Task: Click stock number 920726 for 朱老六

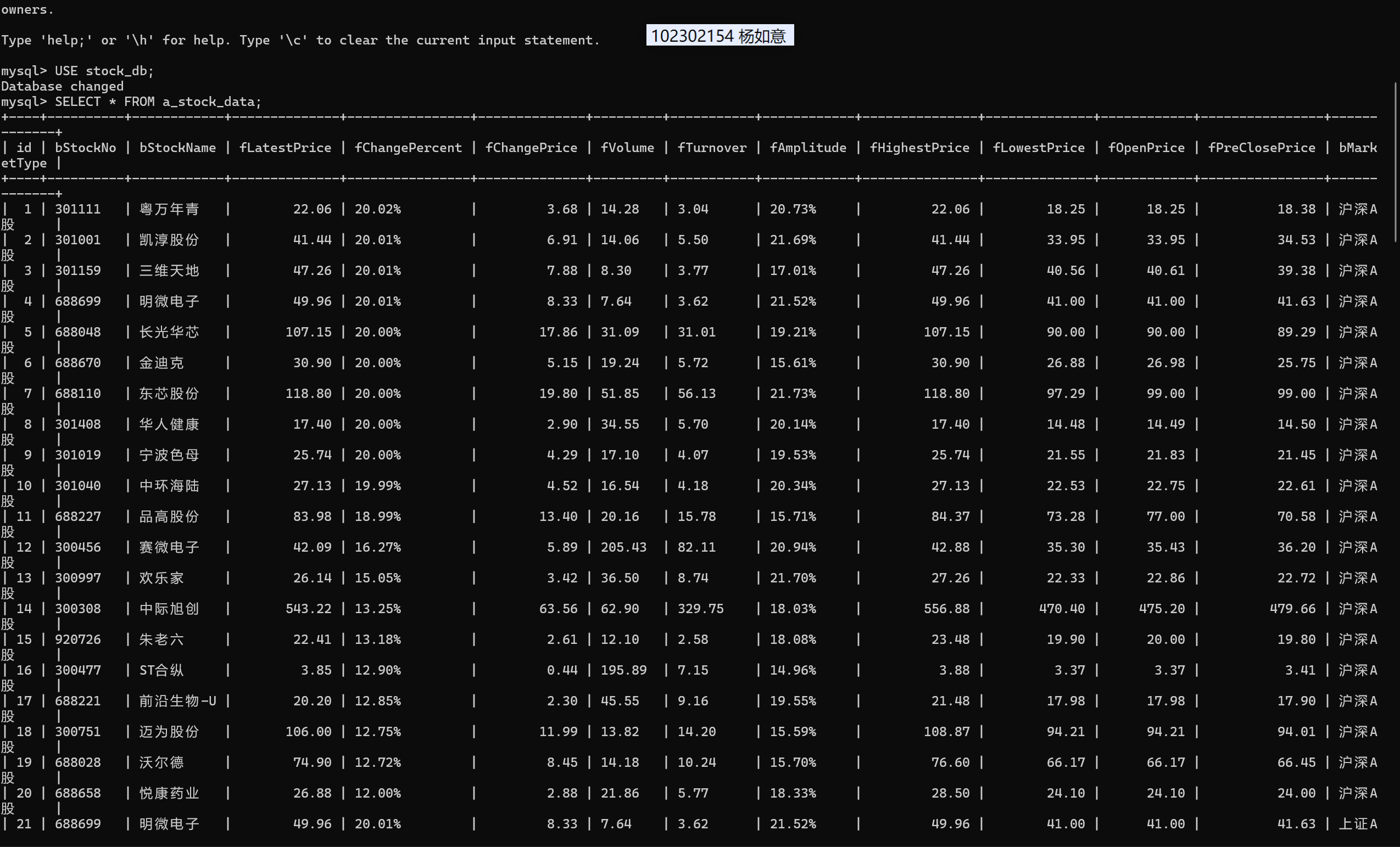Action: point(78,639)
